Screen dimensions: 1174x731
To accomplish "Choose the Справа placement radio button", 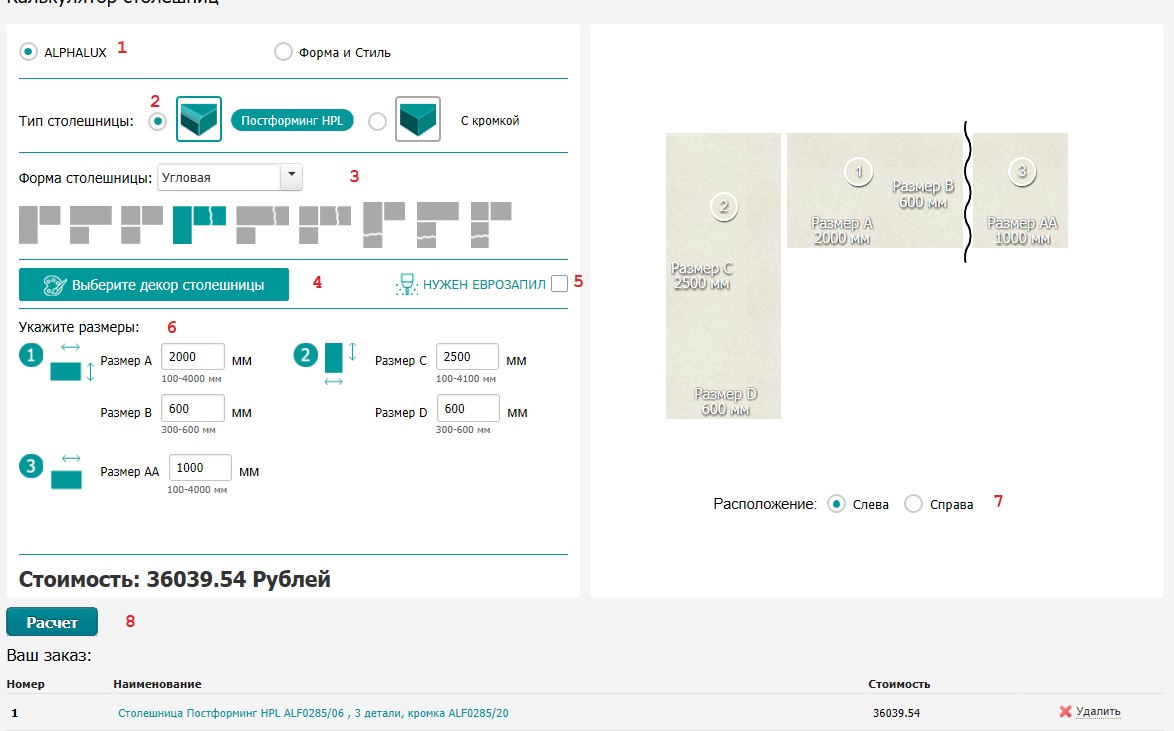I will tap(913, 504).
